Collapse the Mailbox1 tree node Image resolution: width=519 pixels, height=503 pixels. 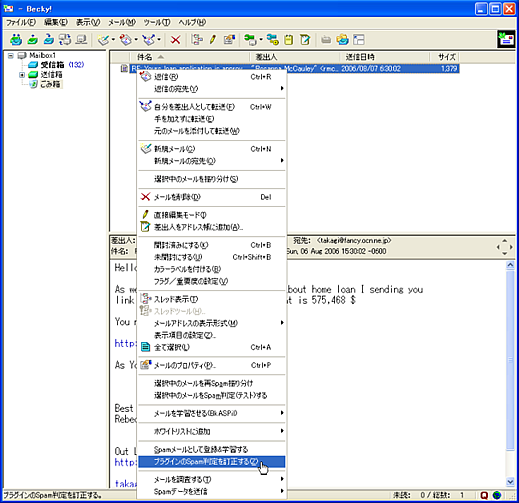(11, 55)
